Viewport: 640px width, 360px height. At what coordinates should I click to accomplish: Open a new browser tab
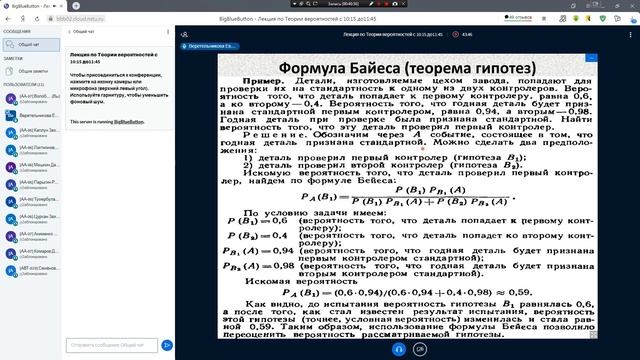76,6
